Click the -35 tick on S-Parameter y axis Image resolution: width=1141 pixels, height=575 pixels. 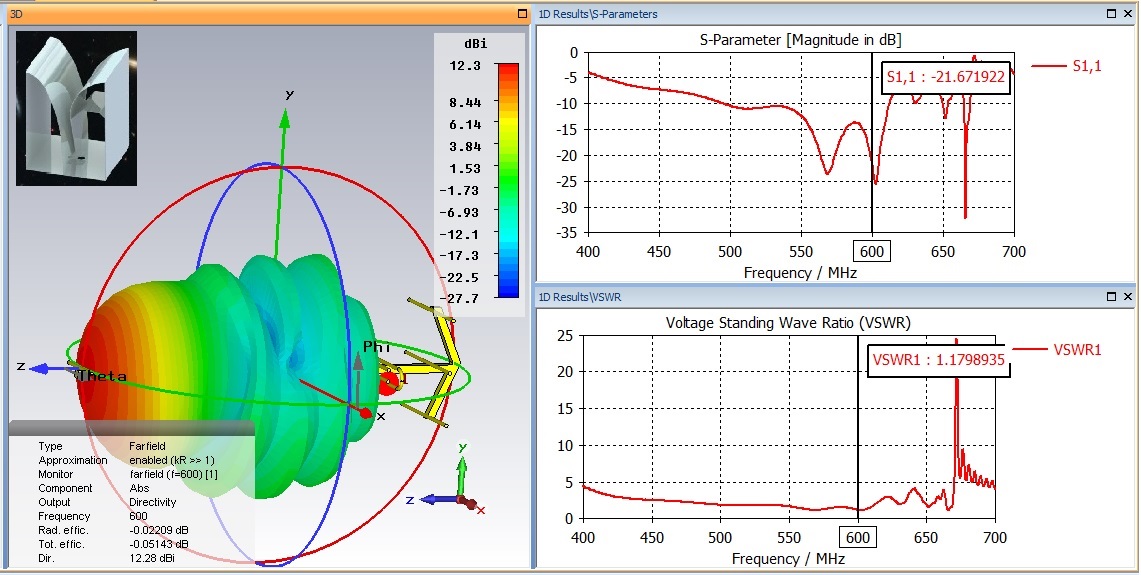[568, 233]
